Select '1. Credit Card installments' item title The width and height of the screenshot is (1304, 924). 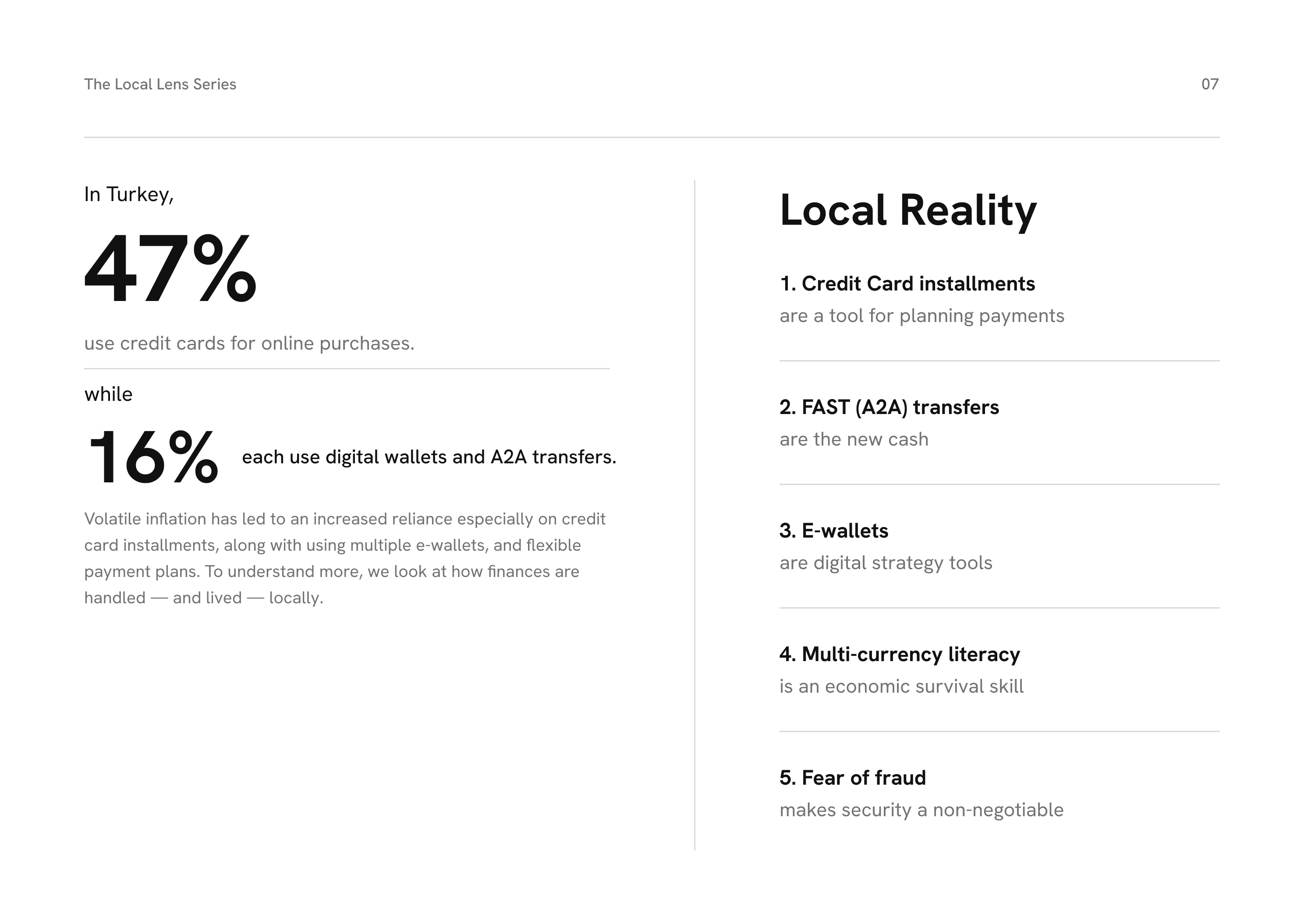pos(907,283)
